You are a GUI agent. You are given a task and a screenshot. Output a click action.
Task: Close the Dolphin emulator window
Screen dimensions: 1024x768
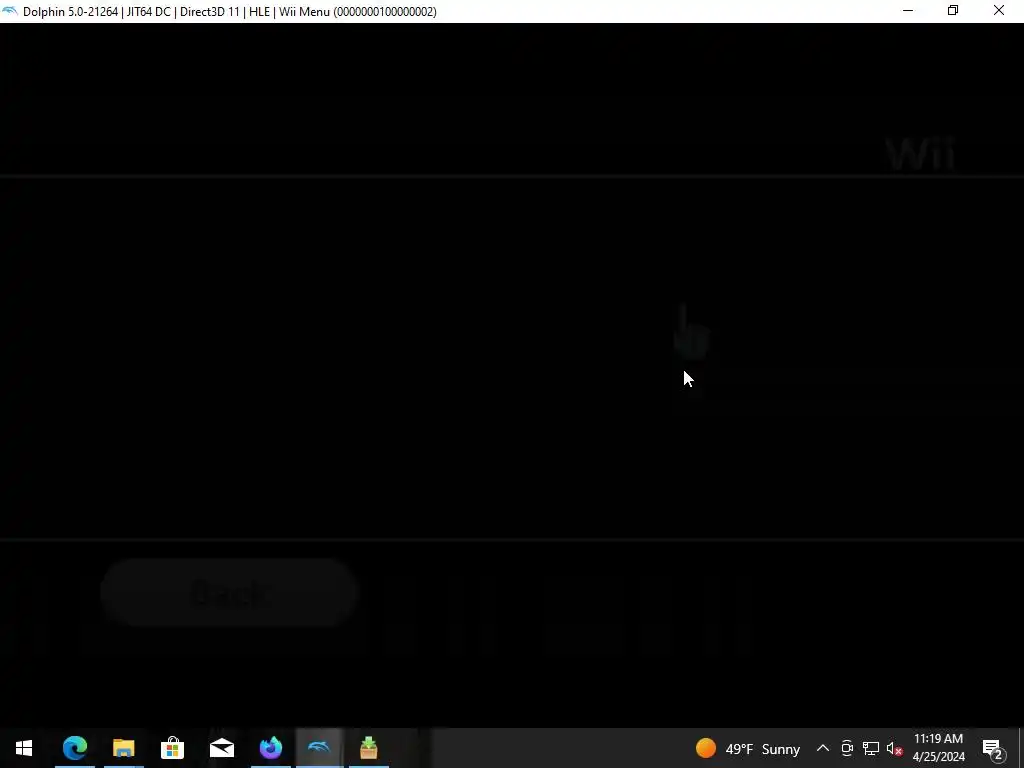tap(999, 11)
